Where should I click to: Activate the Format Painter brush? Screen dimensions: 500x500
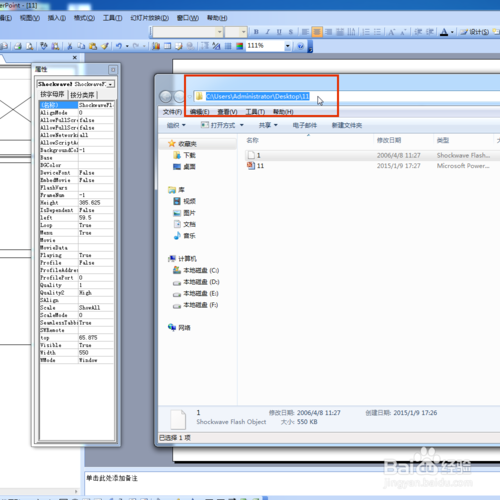(x=105, y=46)
